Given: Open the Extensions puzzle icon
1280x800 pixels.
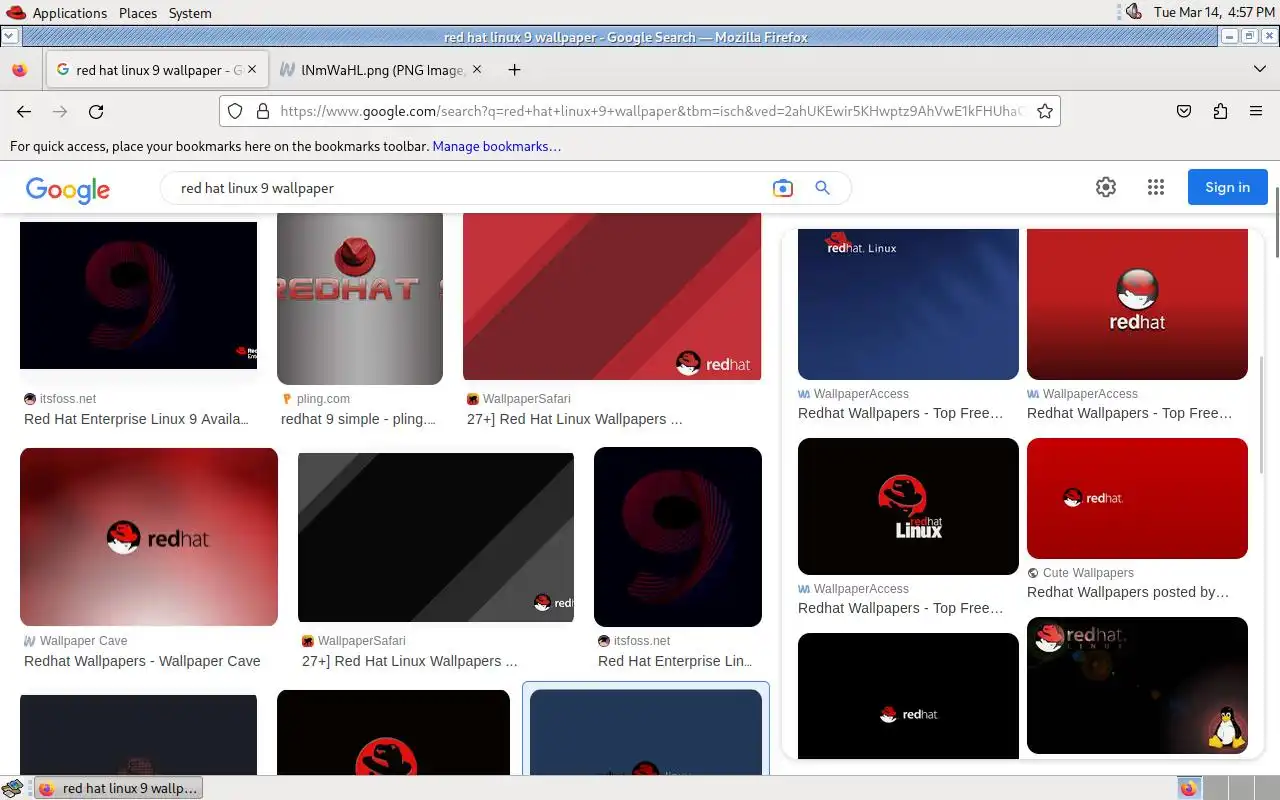Looking at the screenshot, I should (x=1220, y=112).
